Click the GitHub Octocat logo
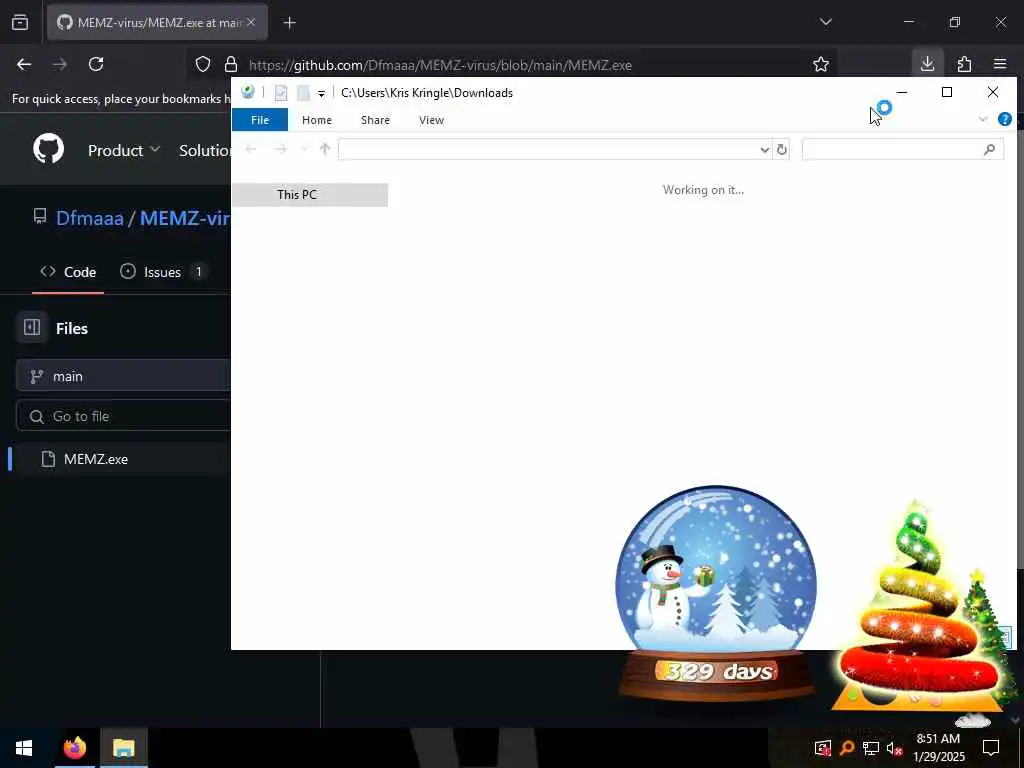This screenshot has height=768, width=1024. pos(48,150)
